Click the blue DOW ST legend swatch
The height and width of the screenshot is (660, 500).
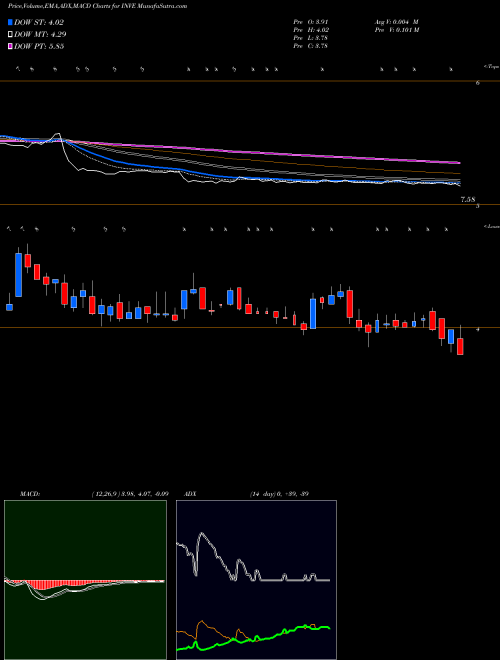tap(10, 22)
